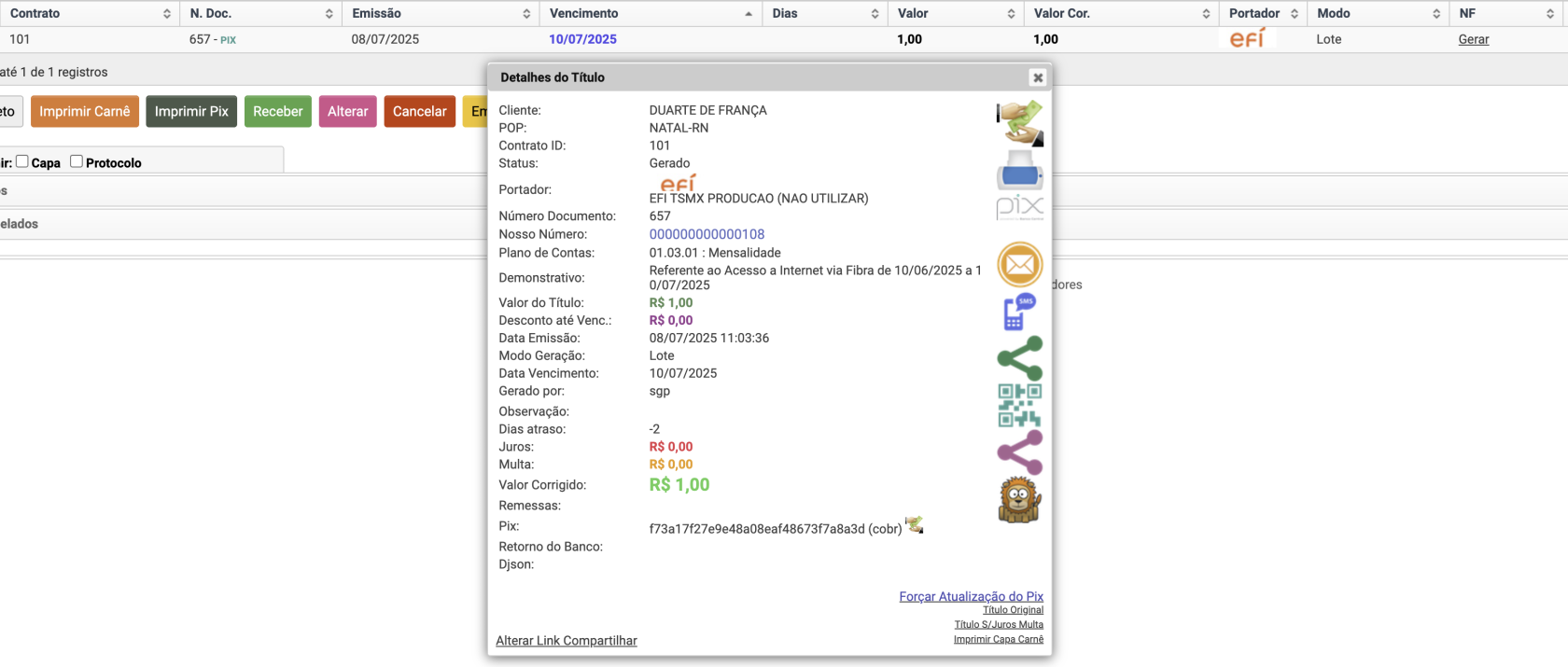
Task: Click the green share icon
Action: [1019, 358]
